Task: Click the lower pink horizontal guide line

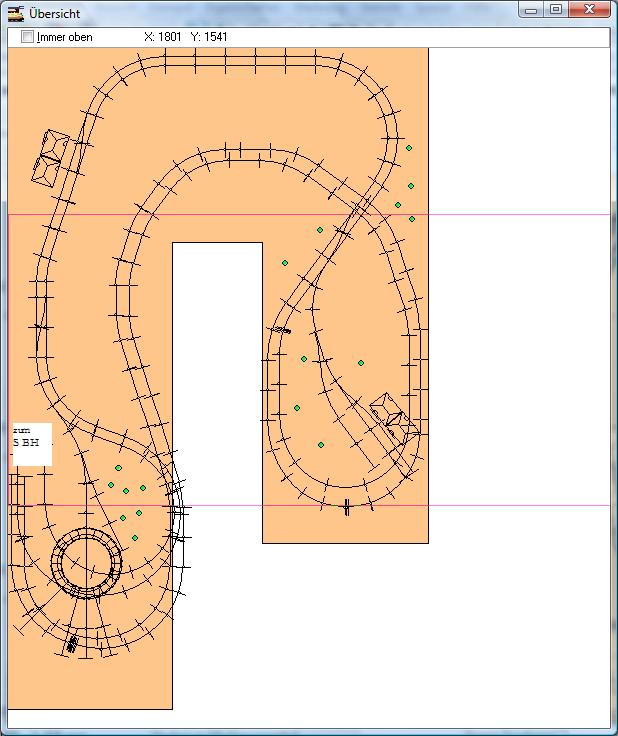Action: 500,505
